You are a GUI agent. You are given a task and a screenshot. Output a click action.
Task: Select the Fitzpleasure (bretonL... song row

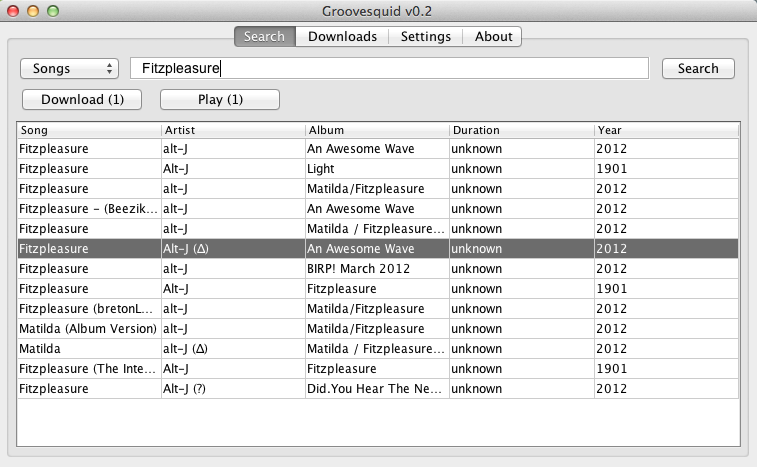(378, 309)
